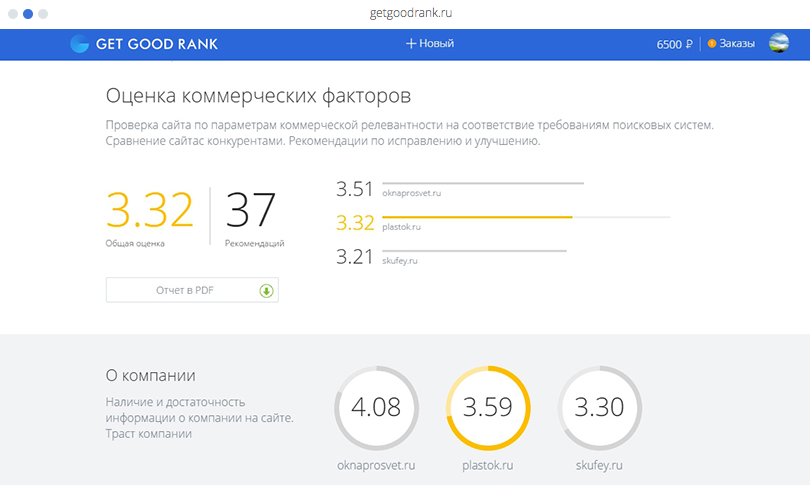
Task: Click the plus icon next to Новый
Action: tap(411, 43)
